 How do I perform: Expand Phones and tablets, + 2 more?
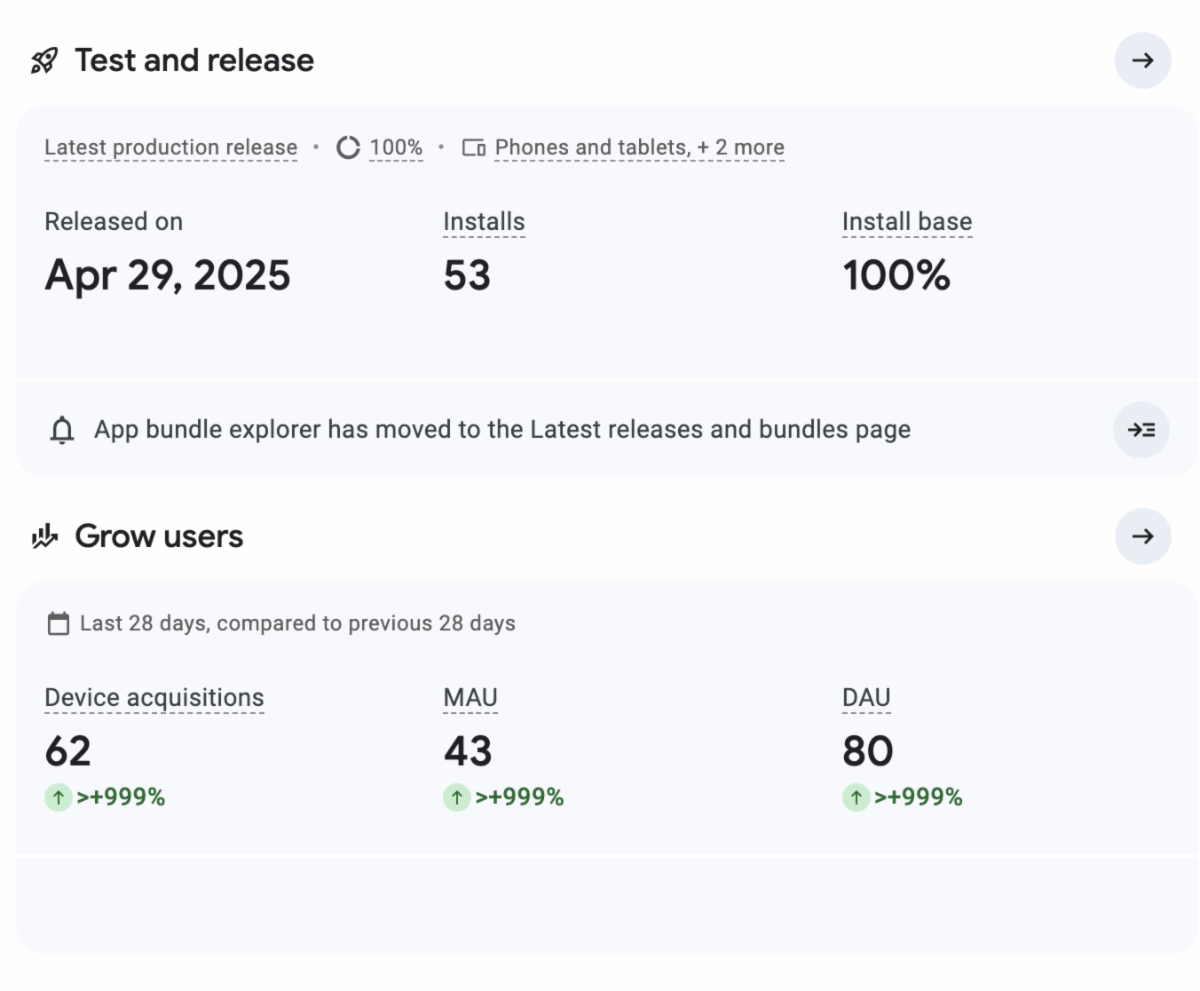click(x=639, y=148)
